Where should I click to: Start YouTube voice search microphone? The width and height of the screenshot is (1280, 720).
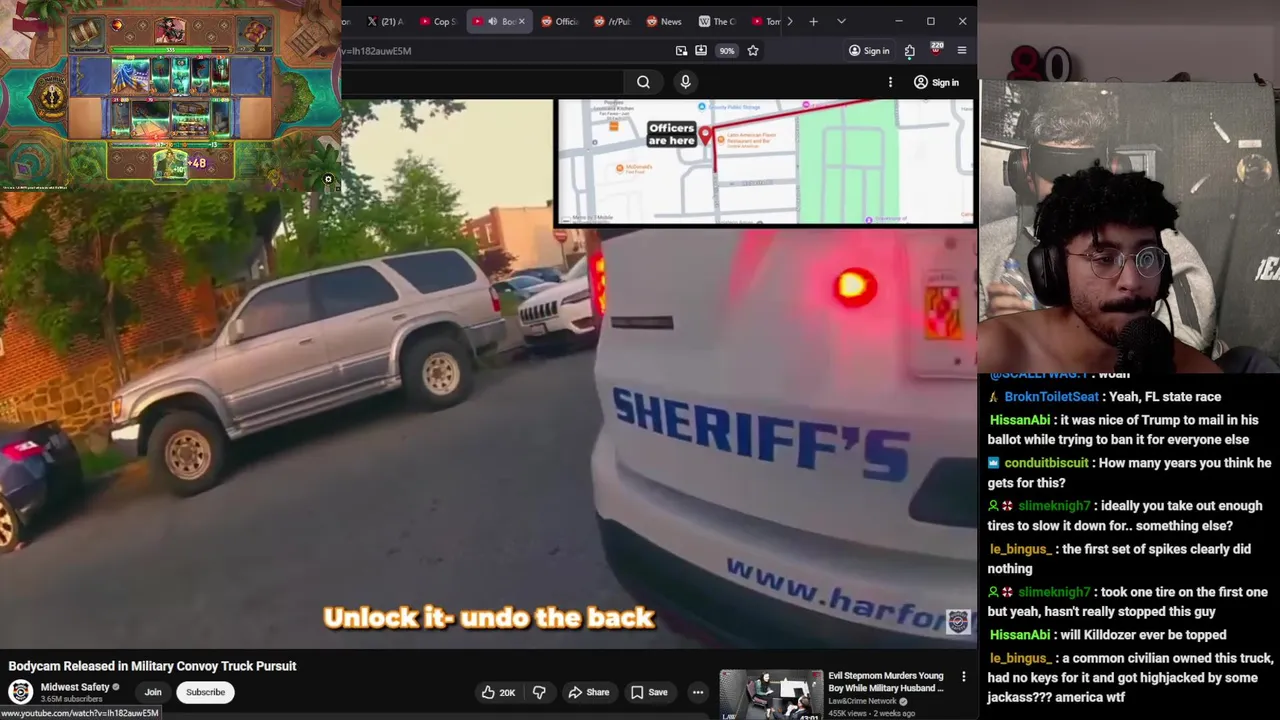coord(685,82)
